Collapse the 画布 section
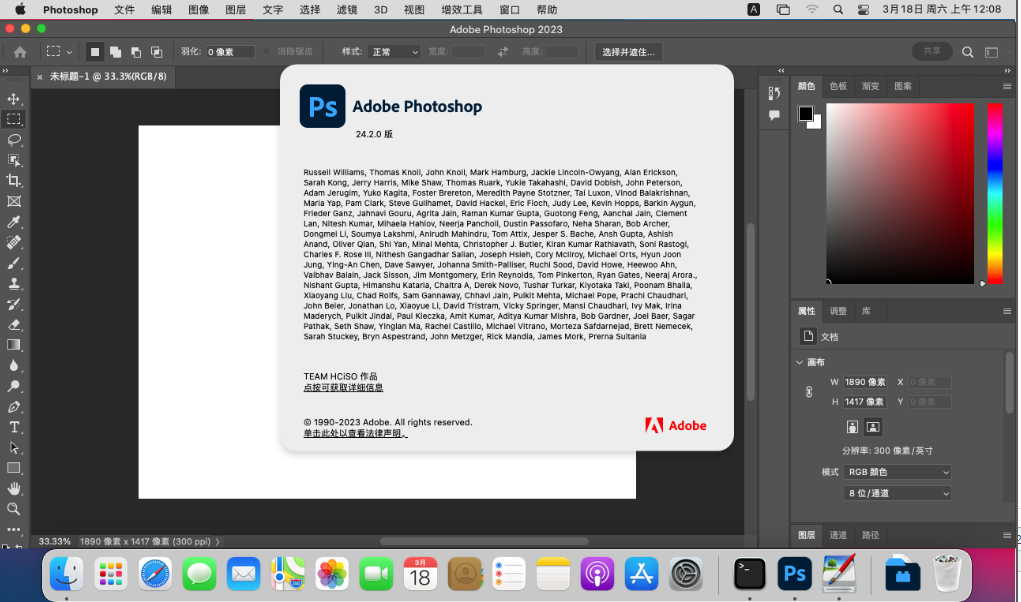The height and width of the screenshot is (602, 1021). pyautogui.click(x=800, y=362)
